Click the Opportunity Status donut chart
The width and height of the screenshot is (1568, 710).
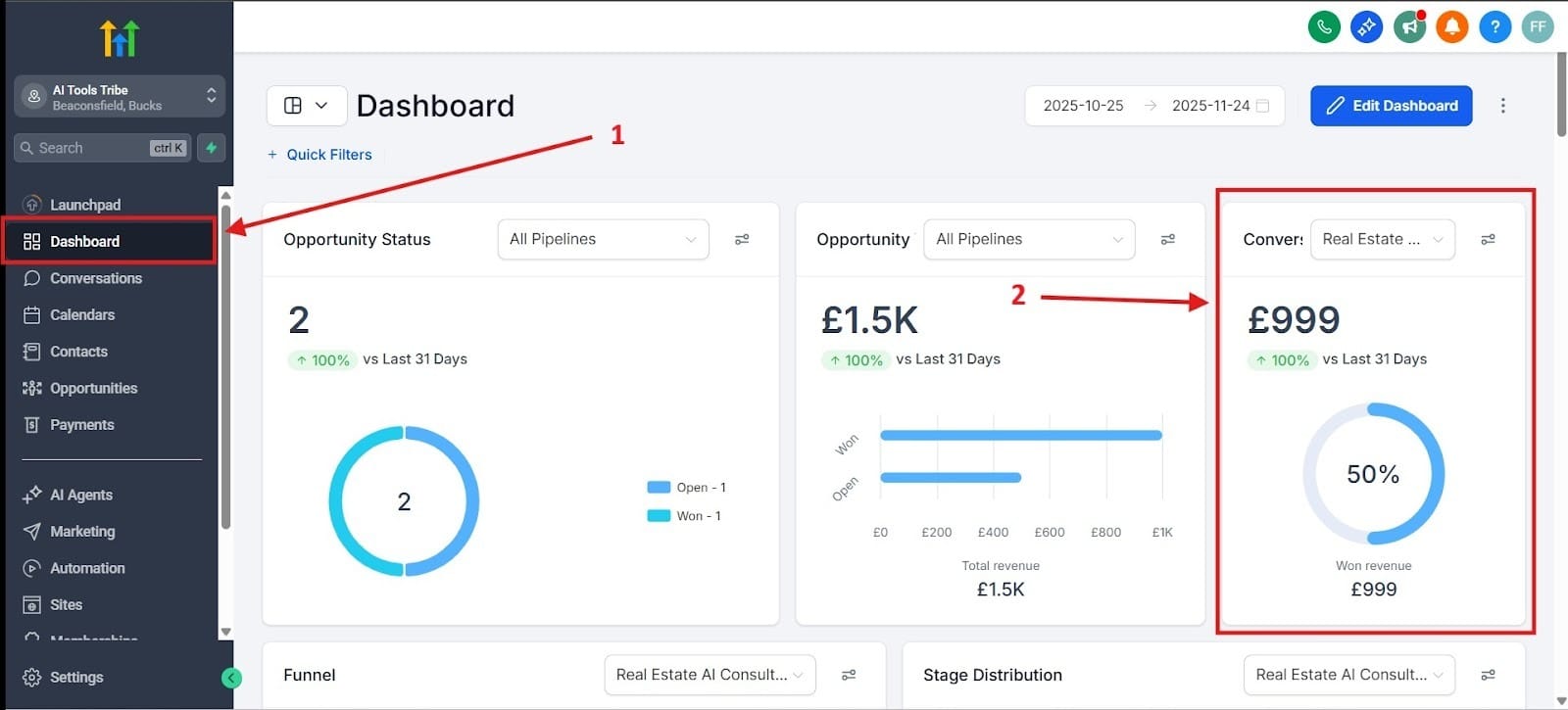404,500
